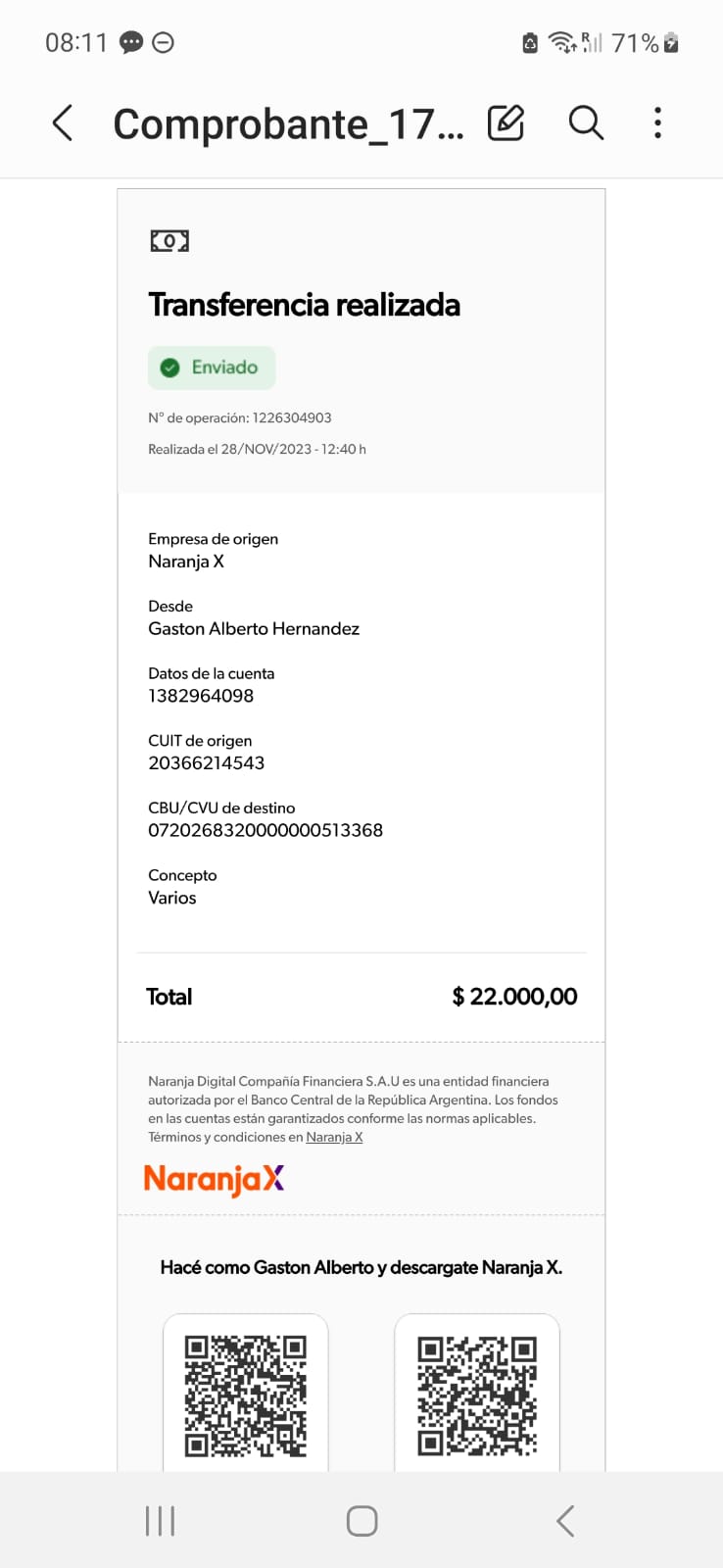Tap the right QR code

[x=477, y=1396]
